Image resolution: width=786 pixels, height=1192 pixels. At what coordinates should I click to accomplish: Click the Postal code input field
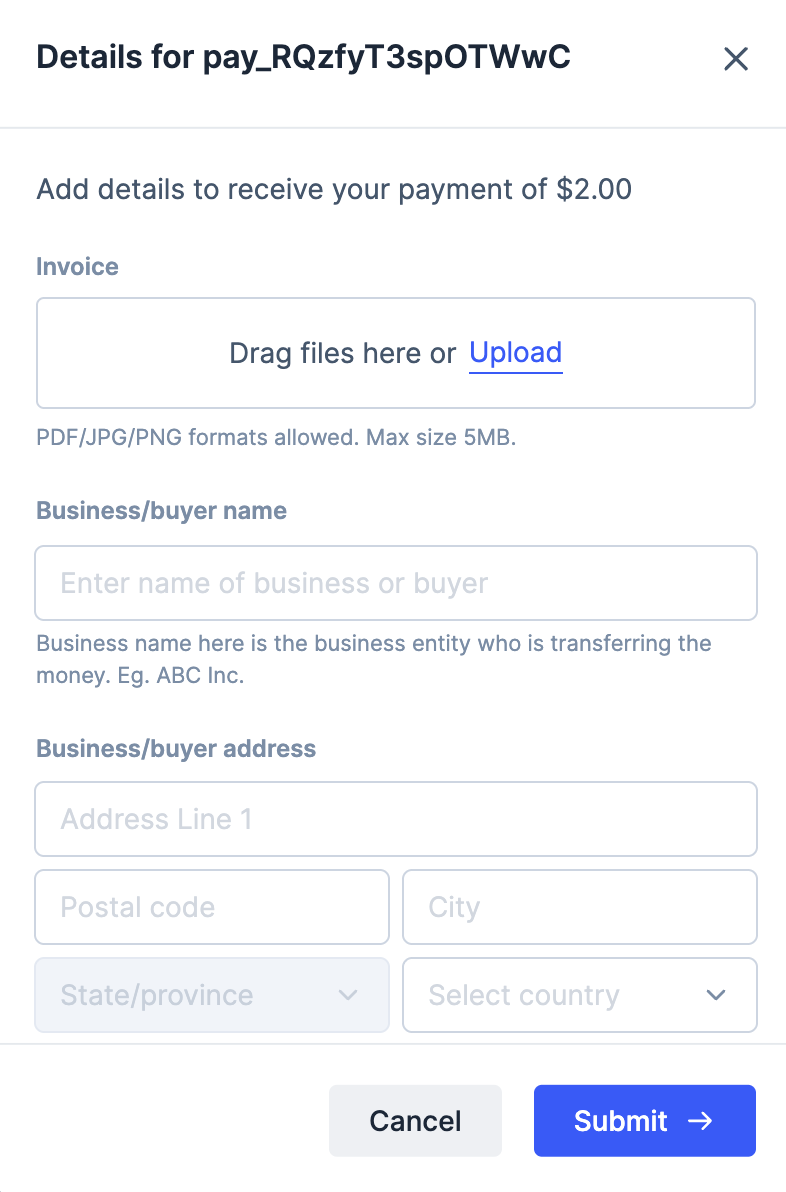click(211, 907)
